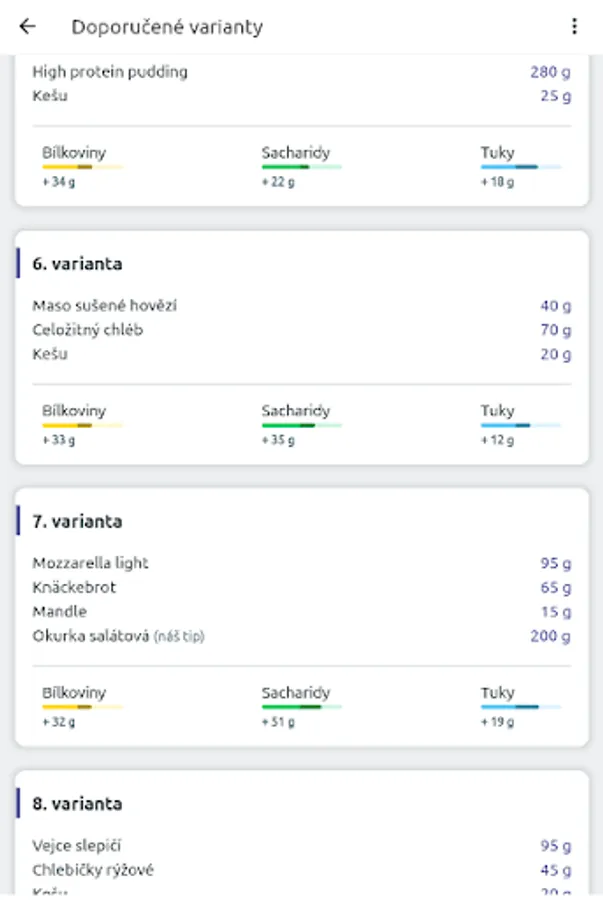Open the 8. varianta card heading
Screen dimensions: 603x900
[x=77, y=803]
